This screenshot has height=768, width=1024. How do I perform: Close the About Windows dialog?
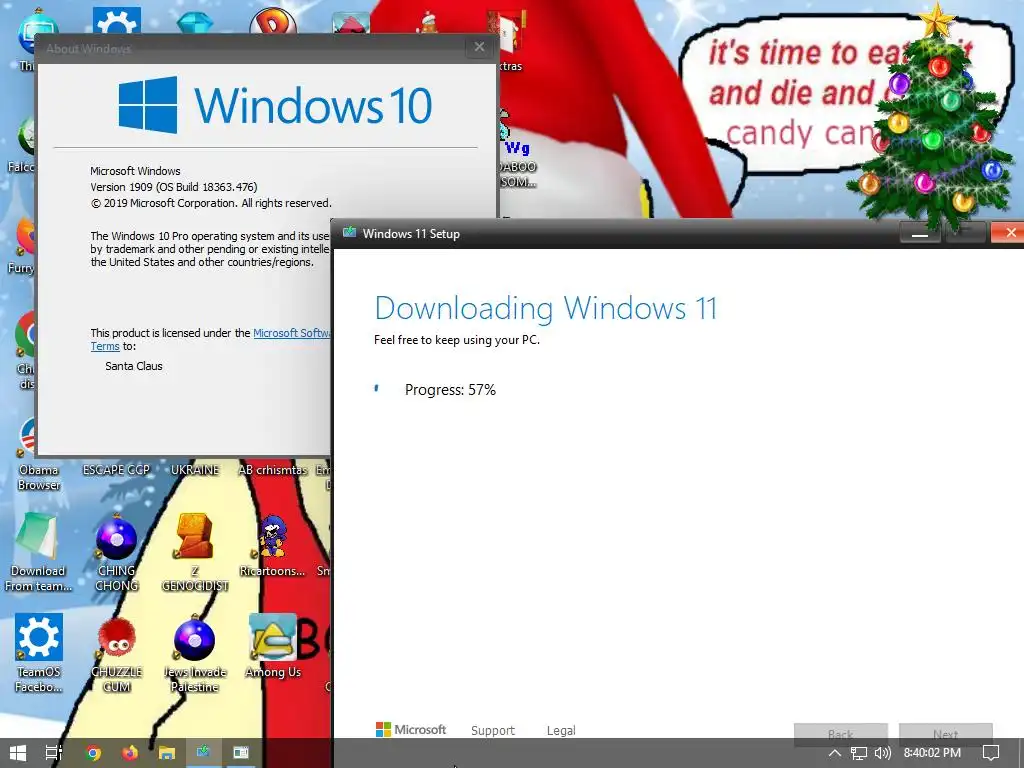click(479, 47)
